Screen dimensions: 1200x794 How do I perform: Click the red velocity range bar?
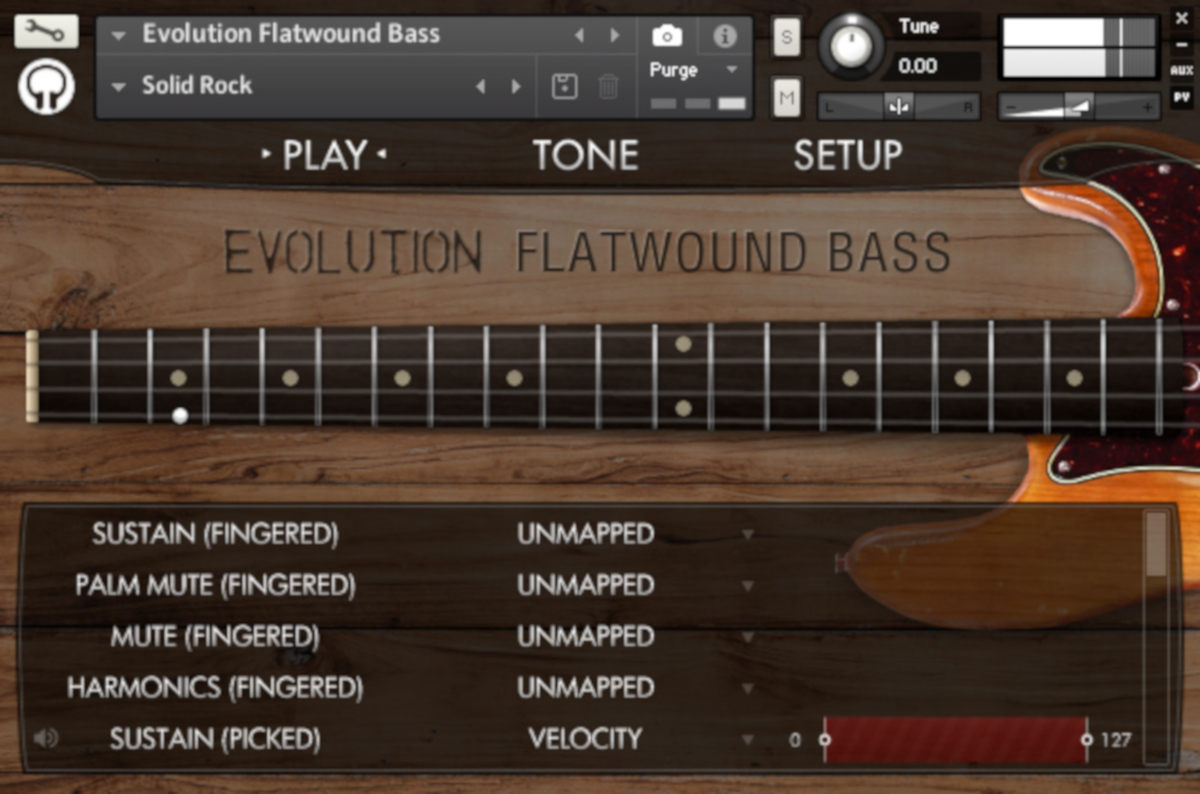(x=955, y=740)
